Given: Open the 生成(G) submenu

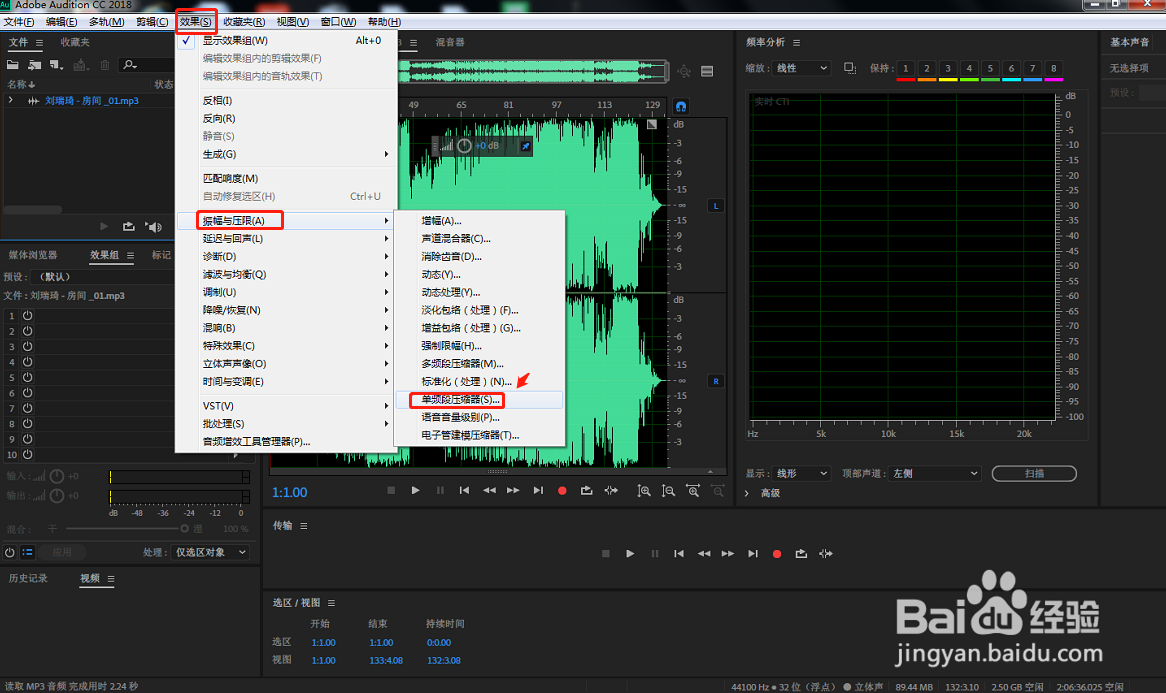Looking at the screenshot, I should 286,155.
